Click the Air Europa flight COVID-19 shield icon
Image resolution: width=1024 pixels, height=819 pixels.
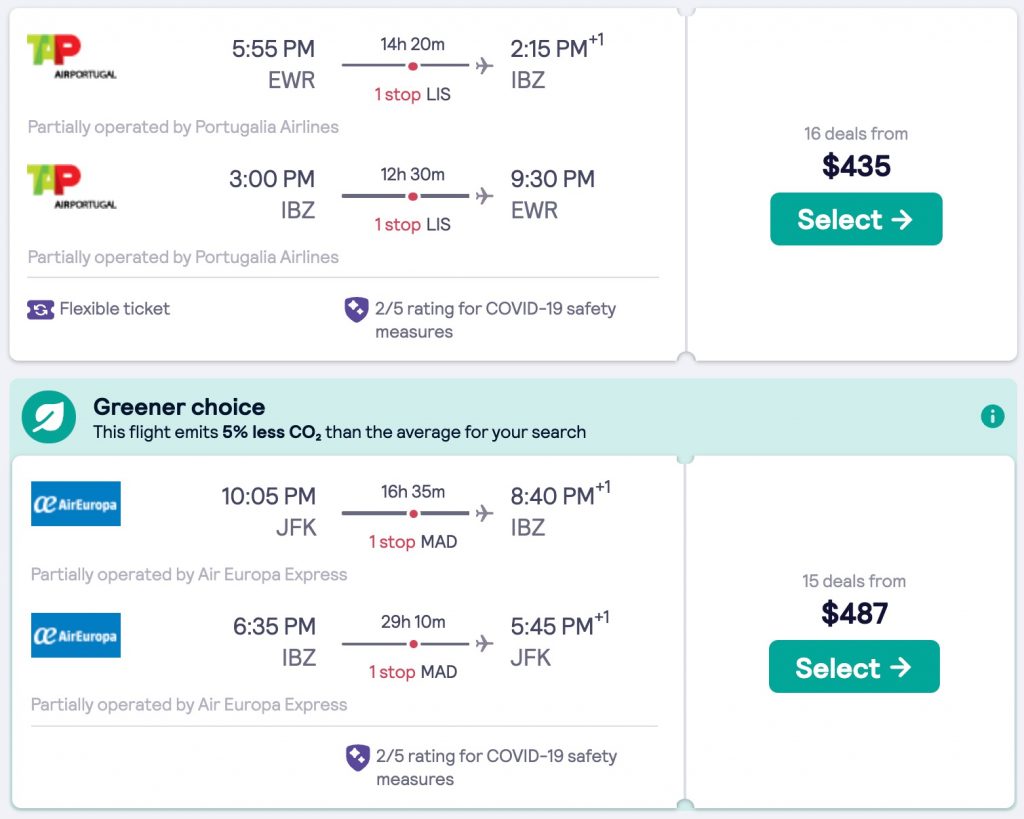point(358,757)
